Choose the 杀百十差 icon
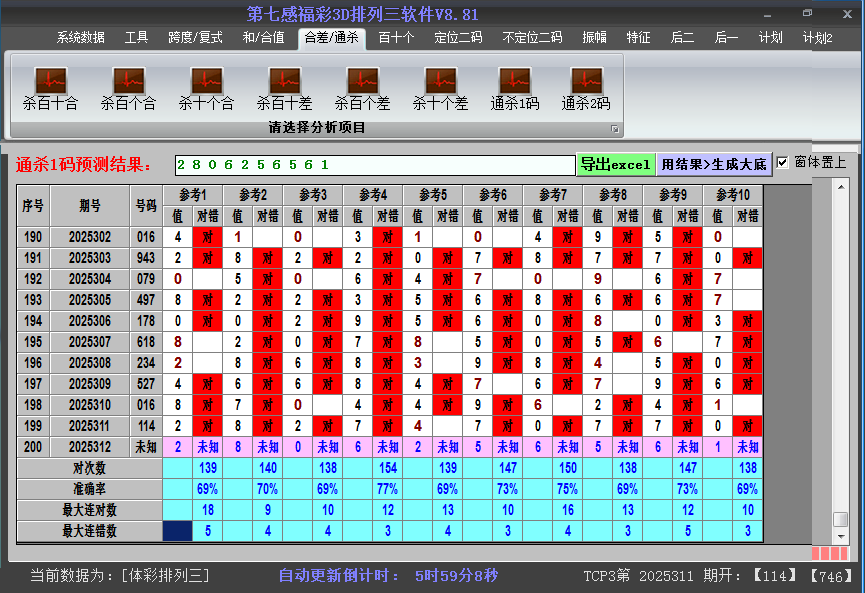This screenshot has height=593, width=865. 284,82
